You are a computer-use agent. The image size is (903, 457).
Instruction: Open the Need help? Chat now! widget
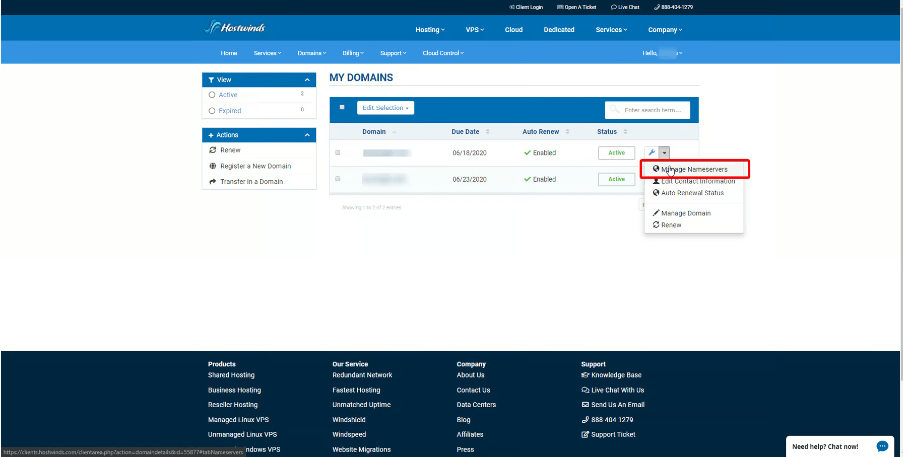point(842,447)
